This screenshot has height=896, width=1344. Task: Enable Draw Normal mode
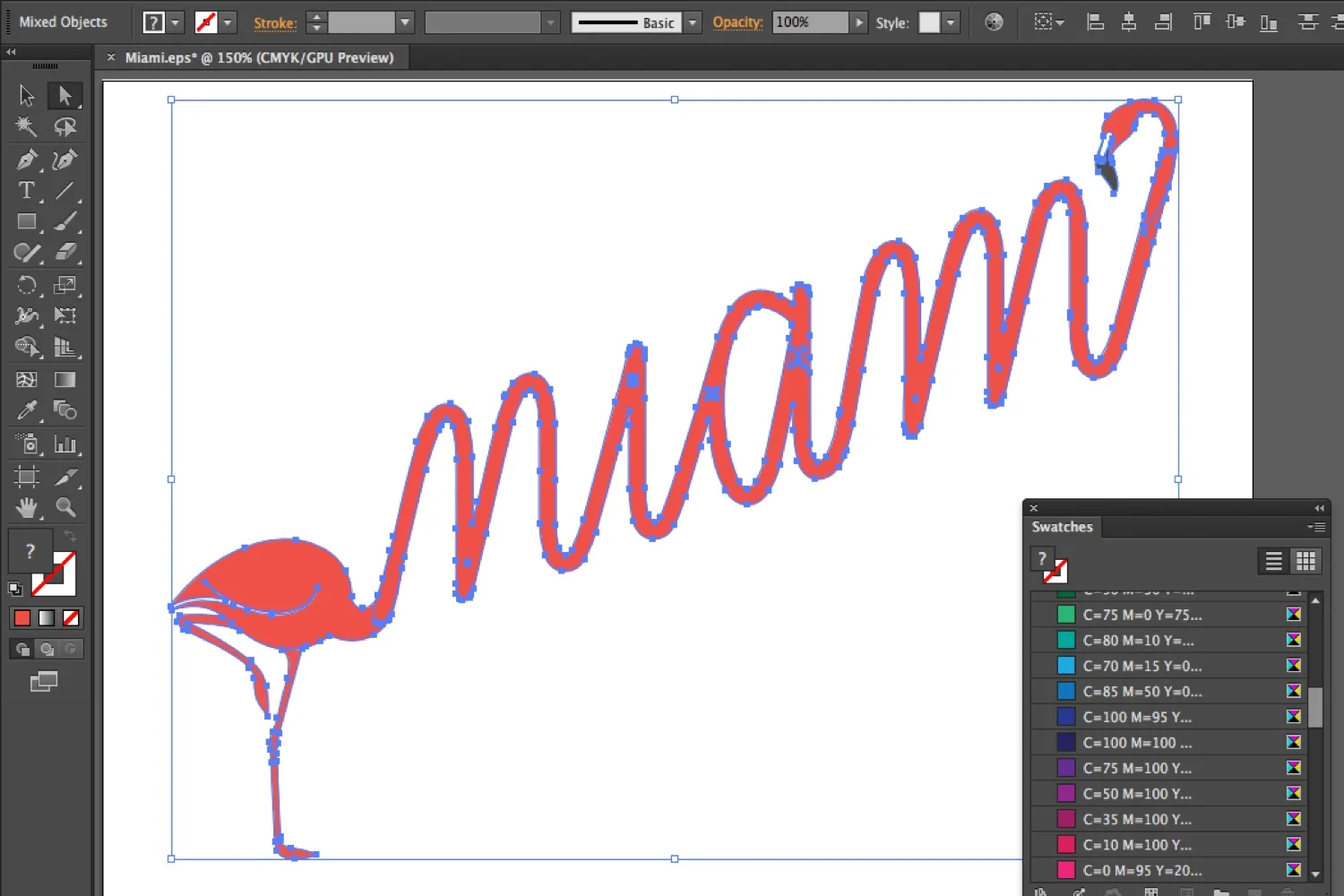[x=22, y=649]
